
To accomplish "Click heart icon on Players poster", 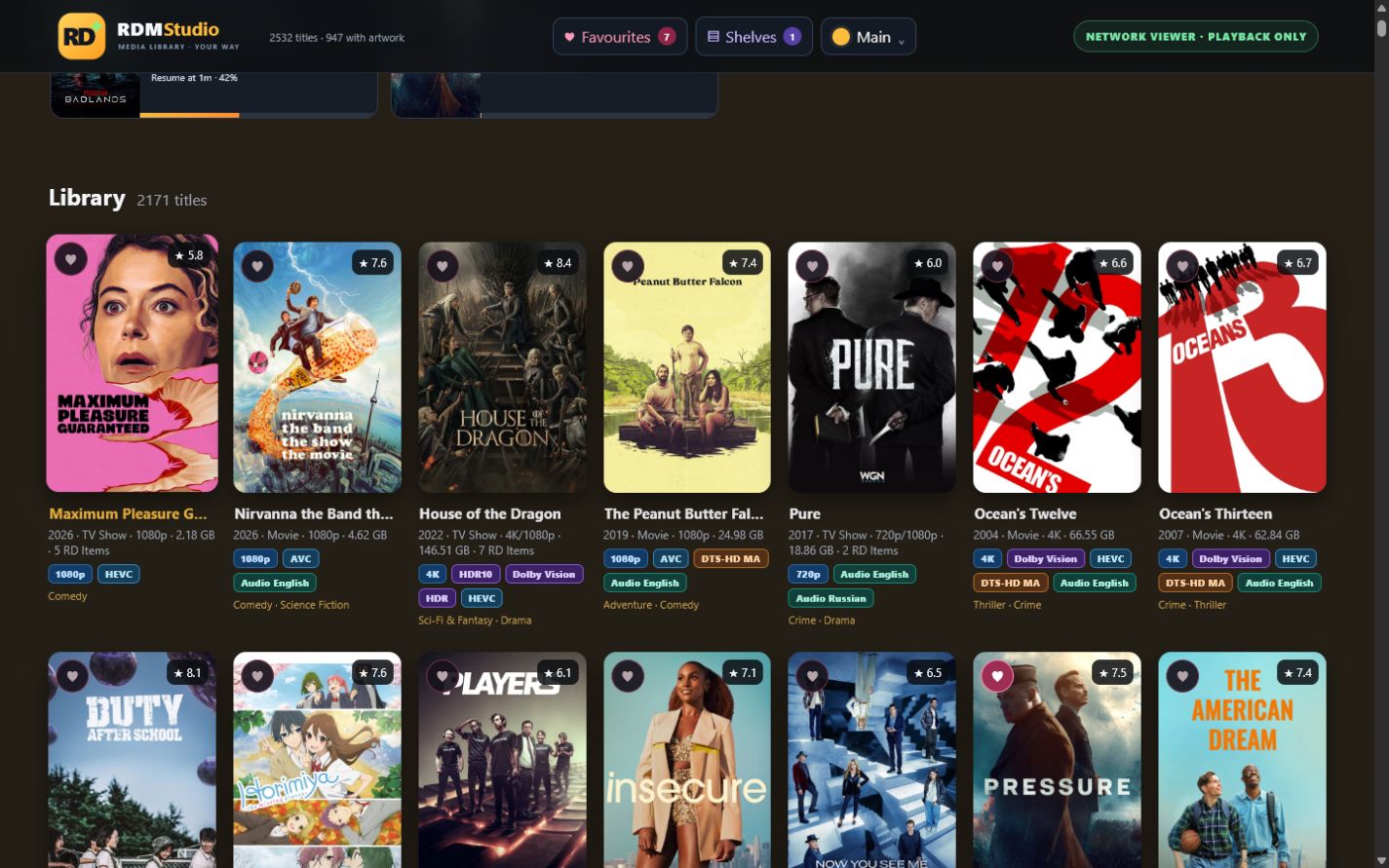I will tap(443, 676).
